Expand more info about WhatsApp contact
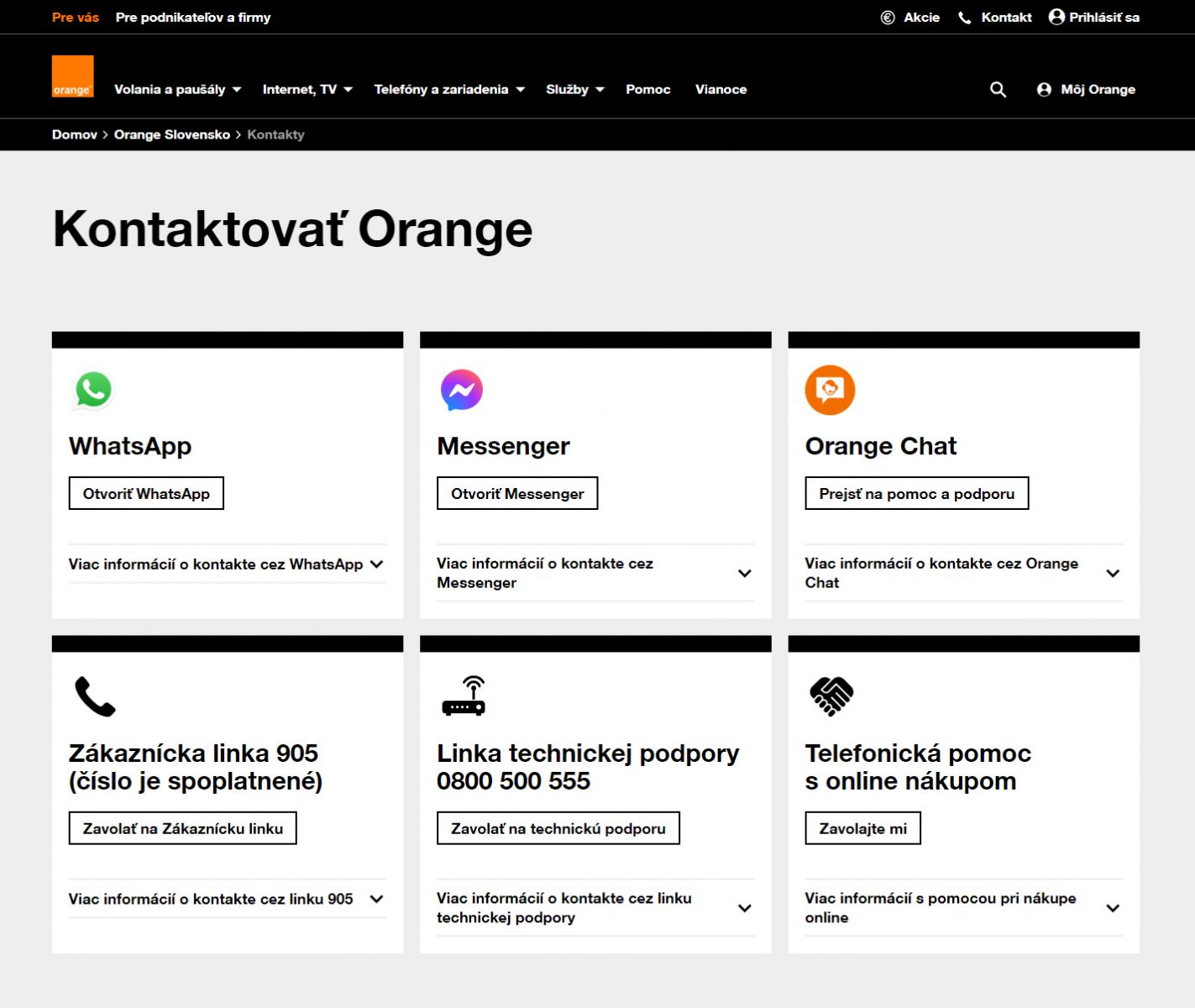The width and height of the screenshot is (1195, 1008). click(227, 564)
